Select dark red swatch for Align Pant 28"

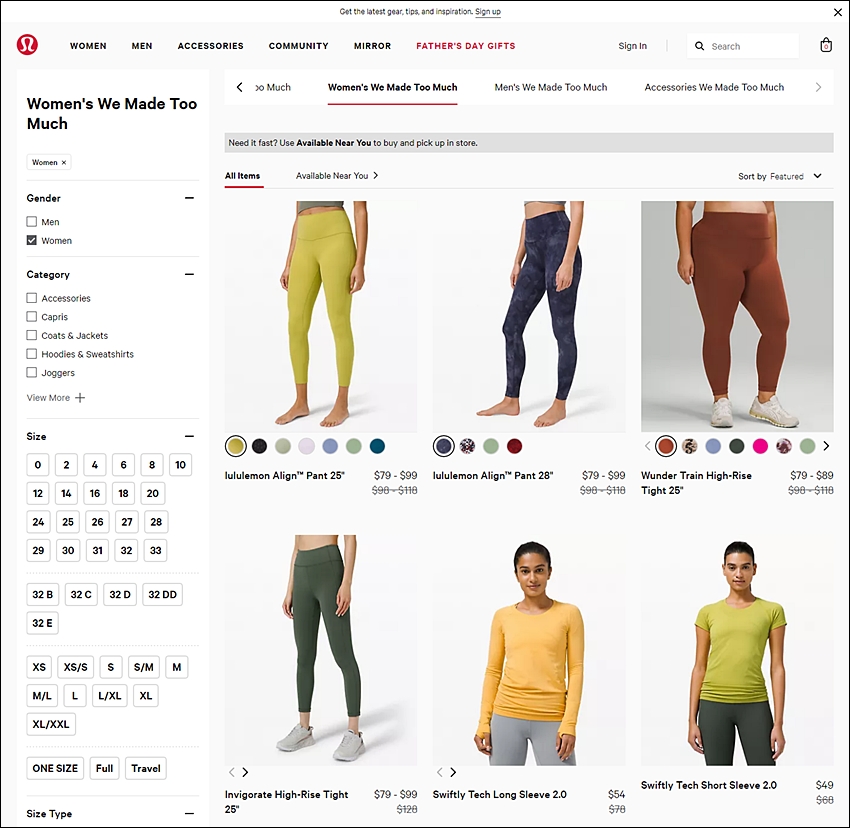pyautogui.click(x=514, y=446)
